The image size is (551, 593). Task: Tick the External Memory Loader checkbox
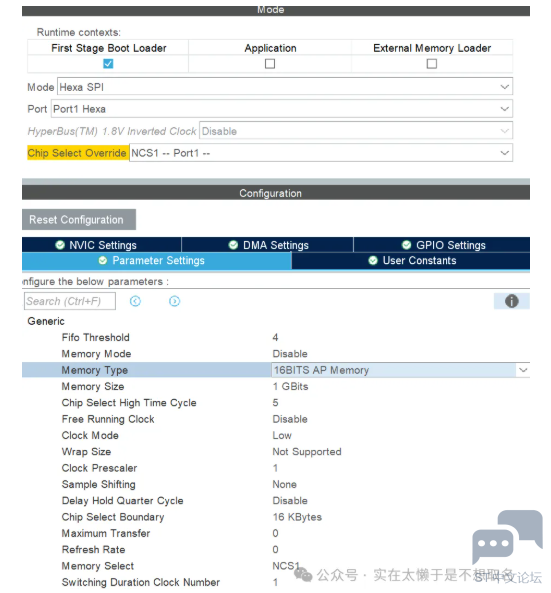pos(431,64)
